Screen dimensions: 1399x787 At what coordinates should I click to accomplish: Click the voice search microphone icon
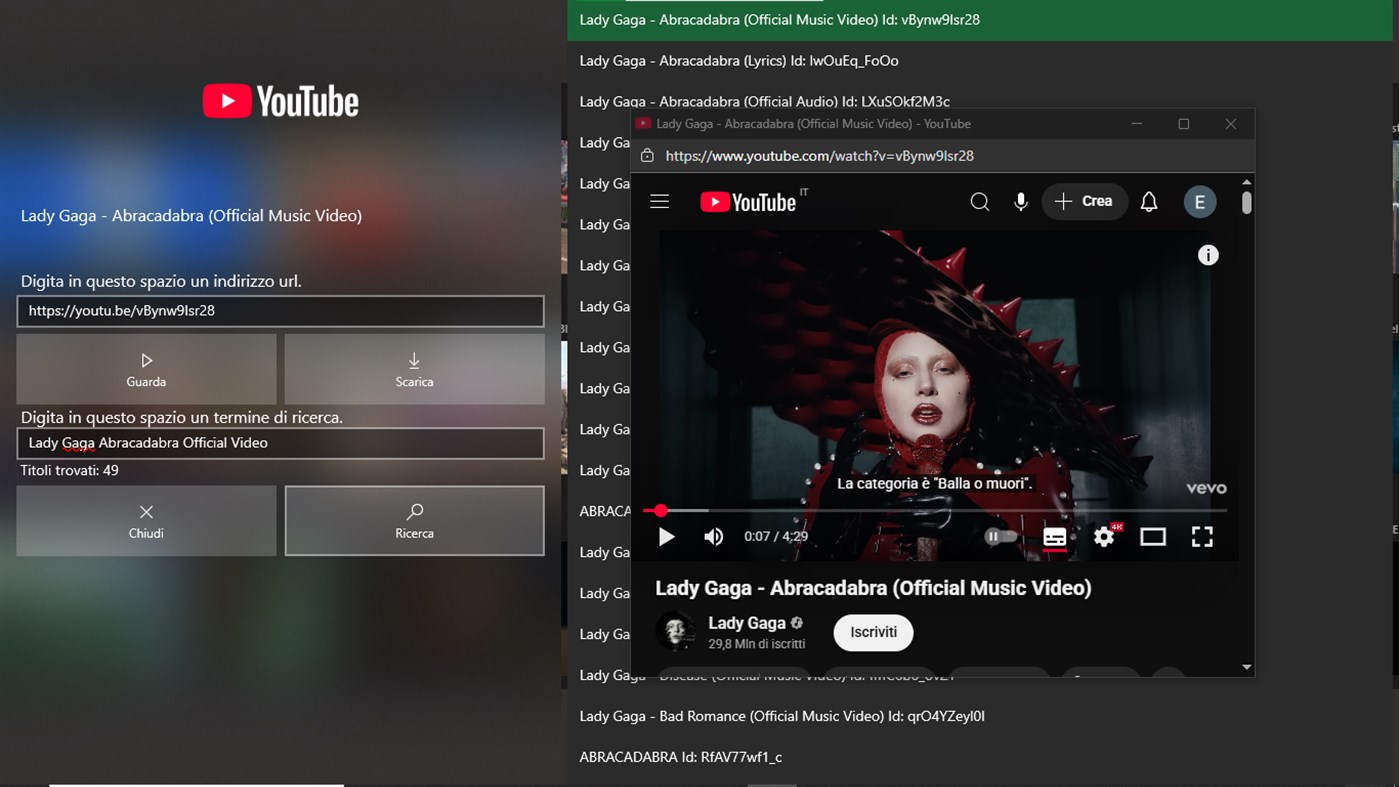(1020, 201)
